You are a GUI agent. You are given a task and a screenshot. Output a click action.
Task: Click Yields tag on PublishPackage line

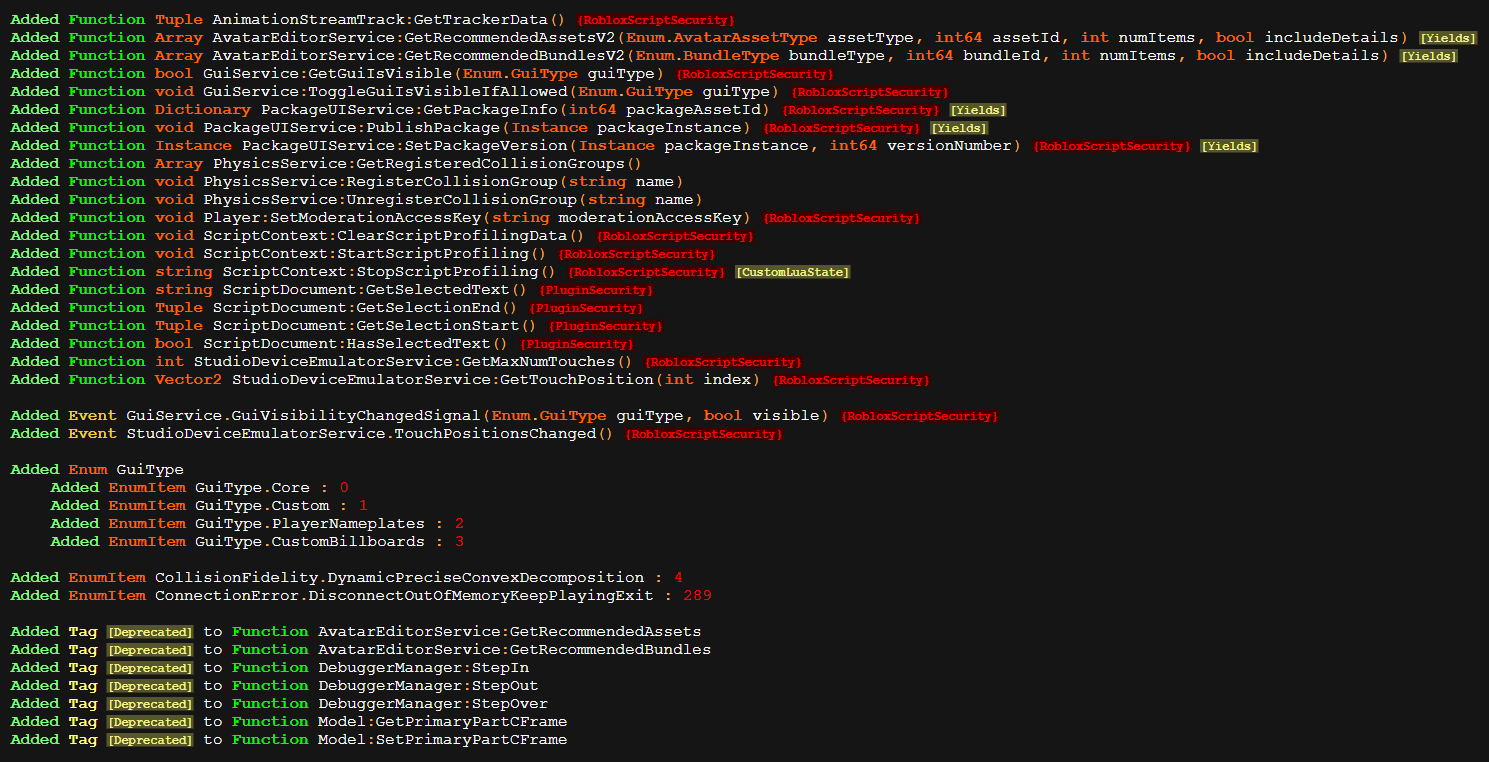(x=958, y=128)
